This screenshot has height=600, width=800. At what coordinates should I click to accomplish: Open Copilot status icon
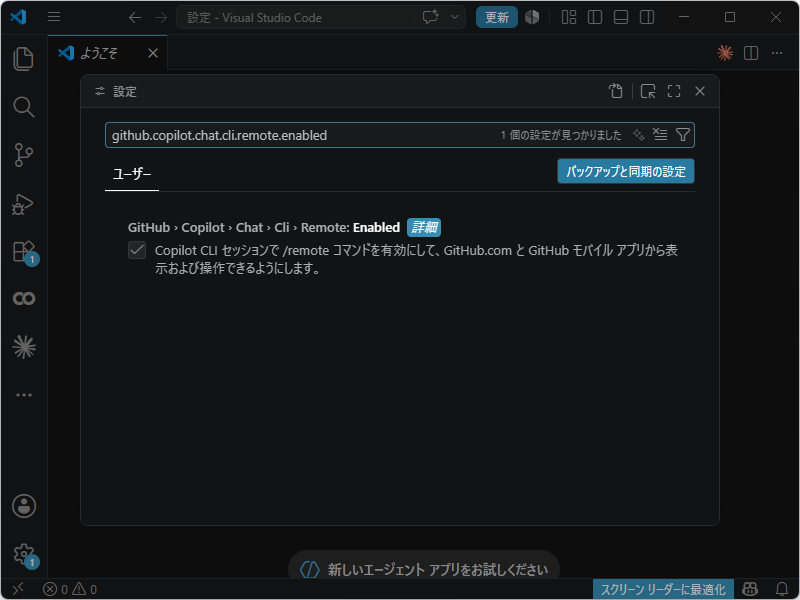pos(749,589)
